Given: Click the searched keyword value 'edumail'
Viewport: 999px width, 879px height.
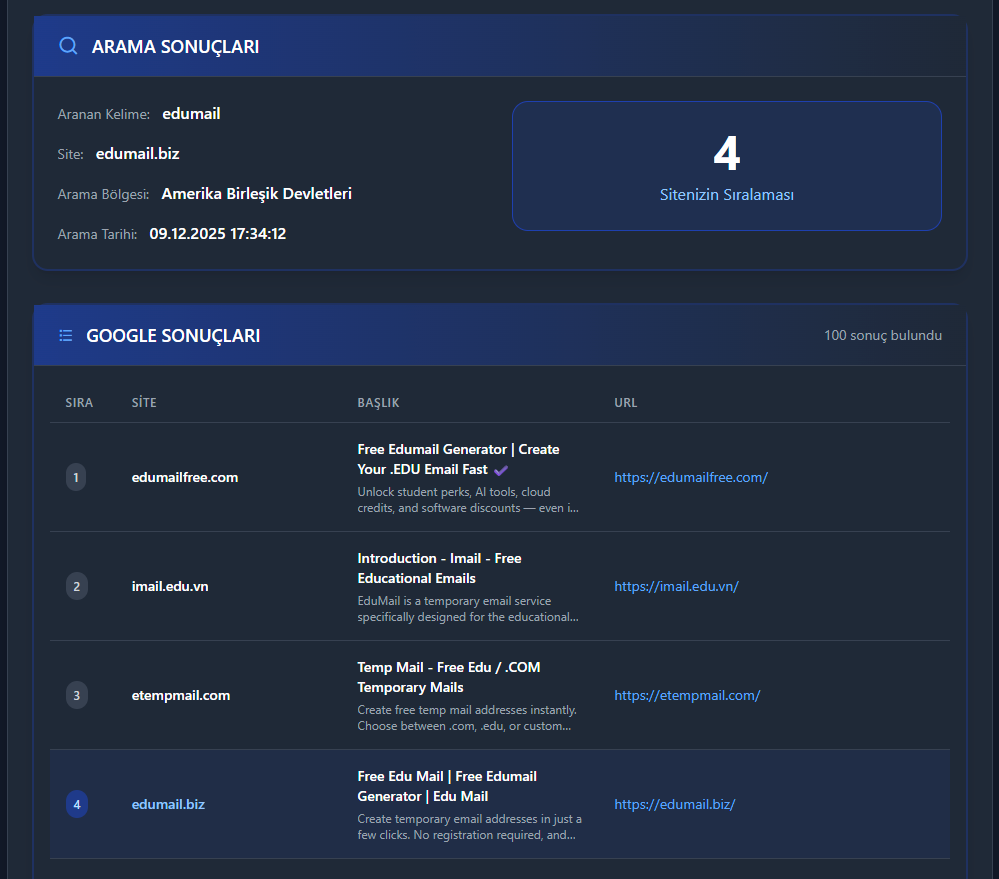Looking at the screenshot, I should coord(191,113).
